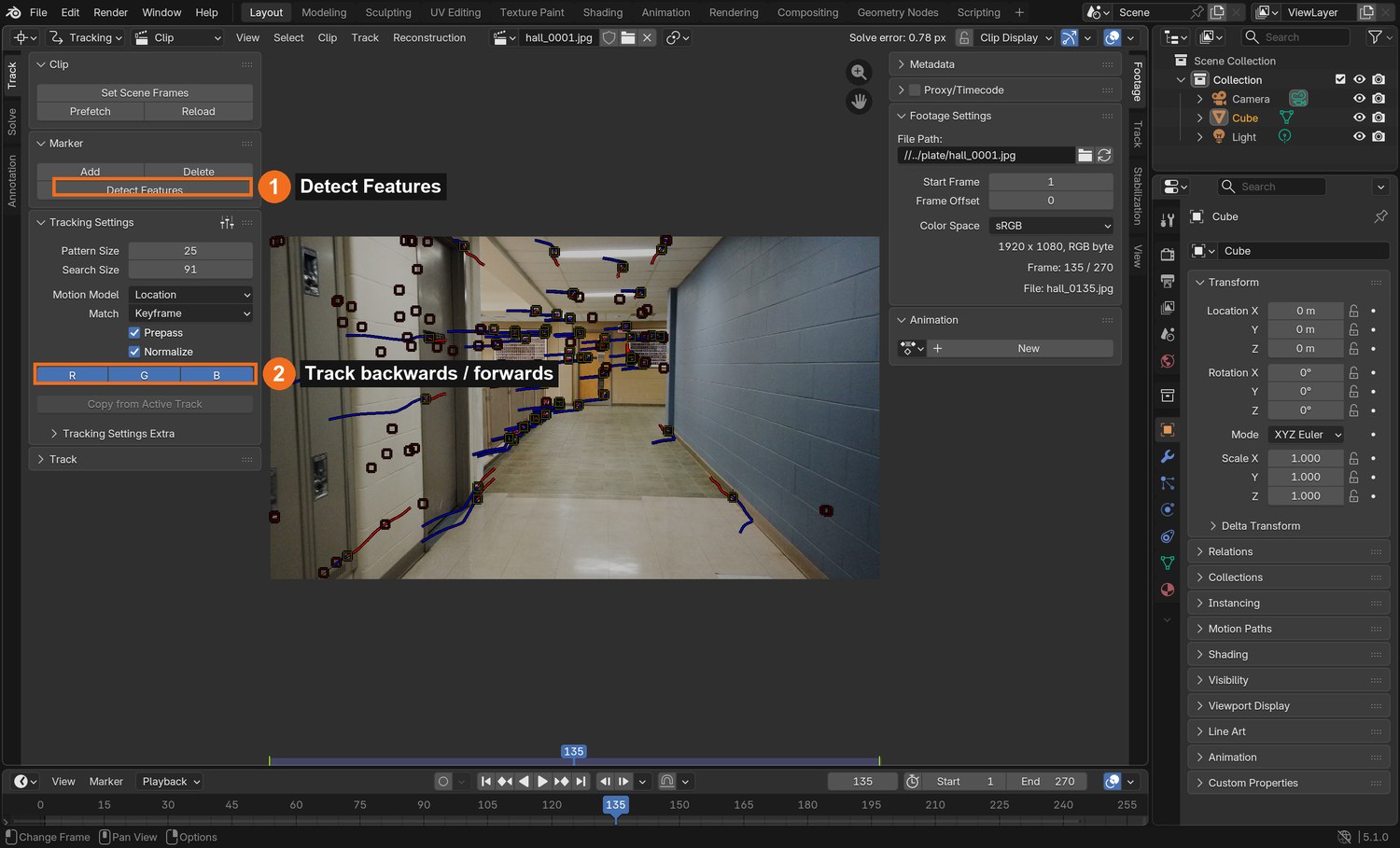Disable the Prepass checkbox
Viewport: 1400px width, 848px height.
pos(134,333)
